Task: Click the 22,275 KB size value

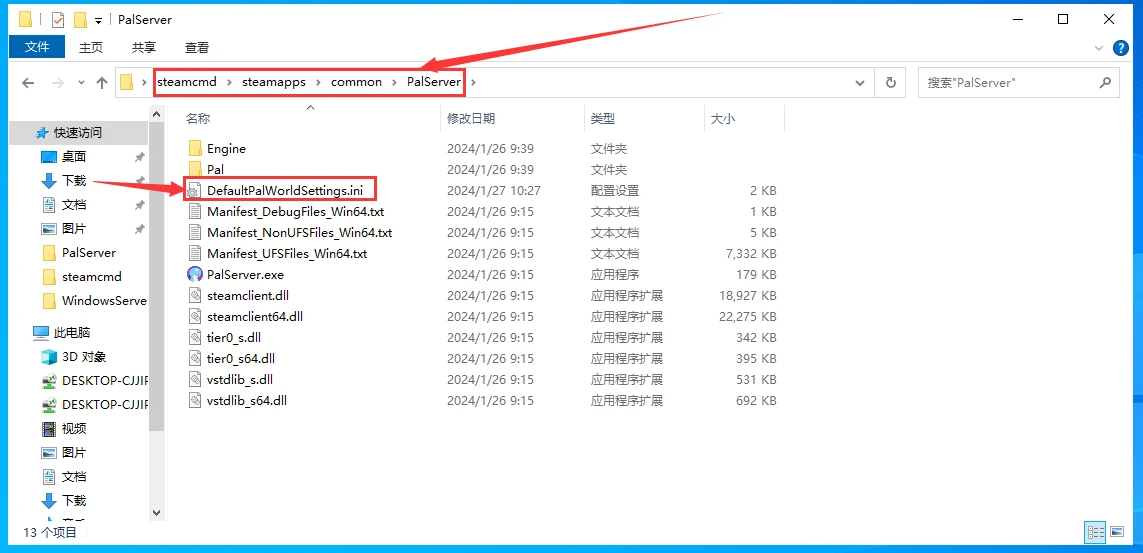Action: click(x=748, y=317)
